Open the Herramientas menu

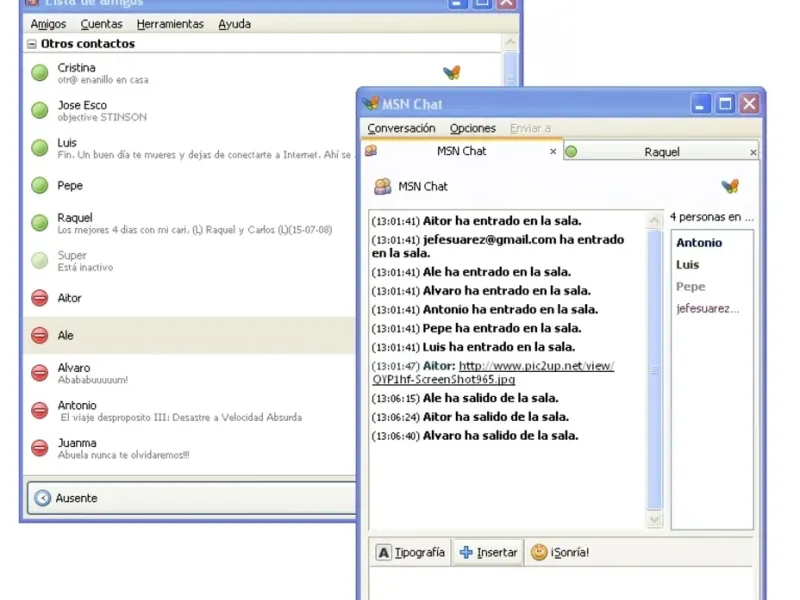tap(170, 24)
